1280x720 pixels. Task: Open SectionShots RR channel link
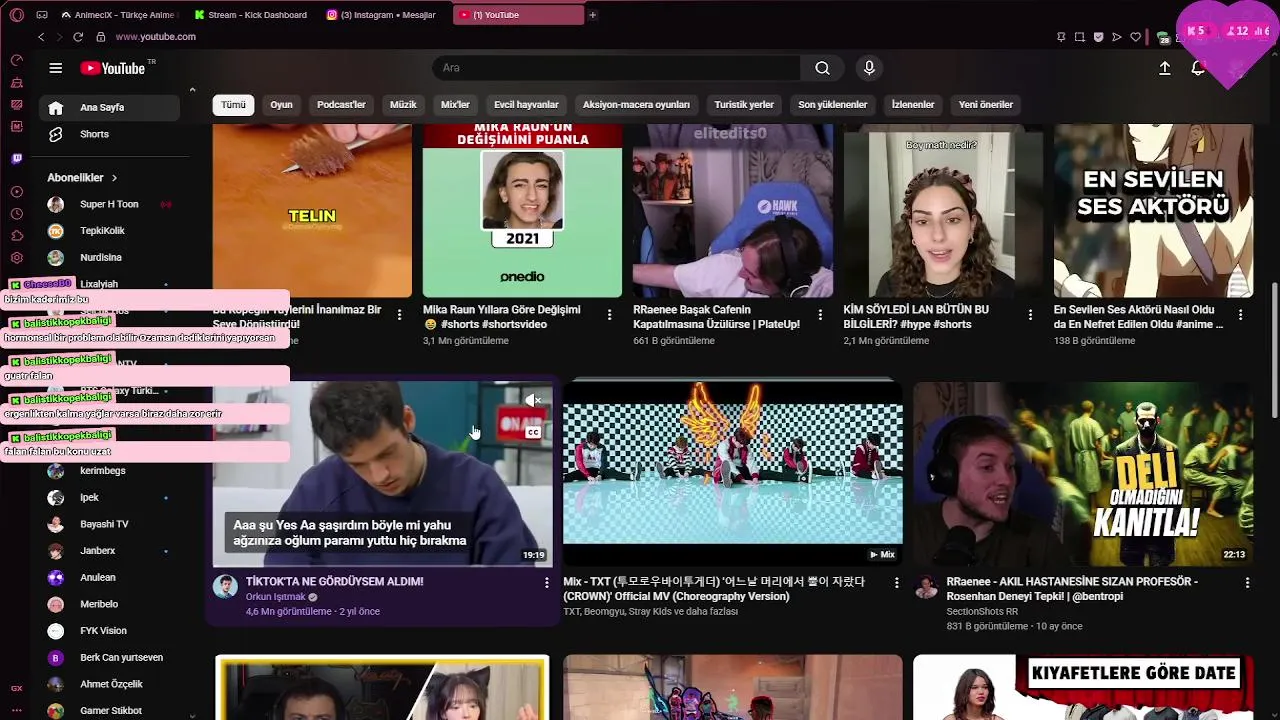(982, 611)
